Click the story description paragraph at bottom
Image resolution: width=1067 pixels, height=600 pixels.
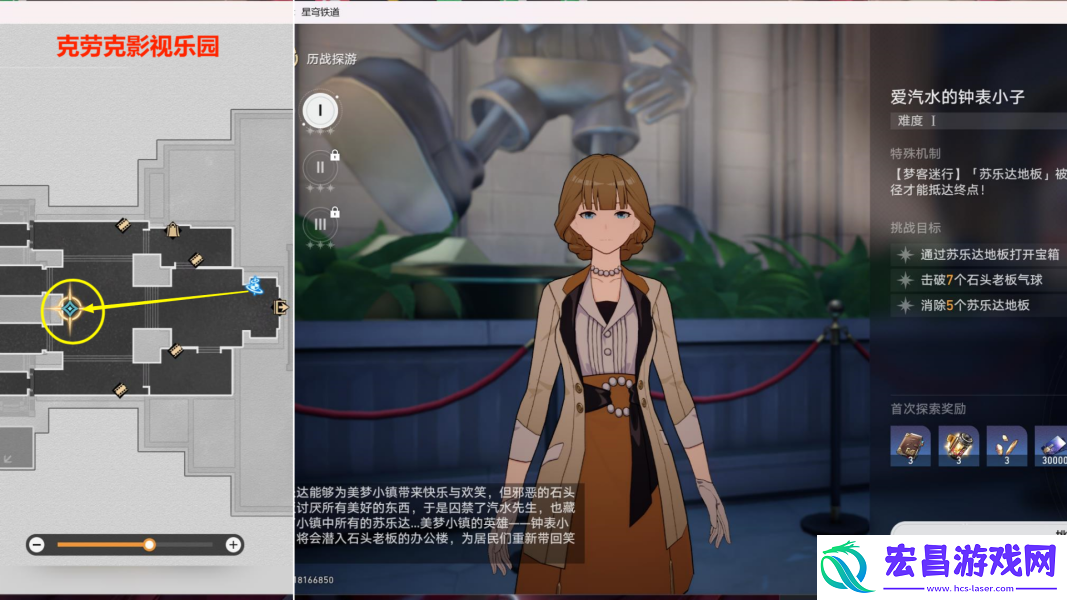point(436,515)
